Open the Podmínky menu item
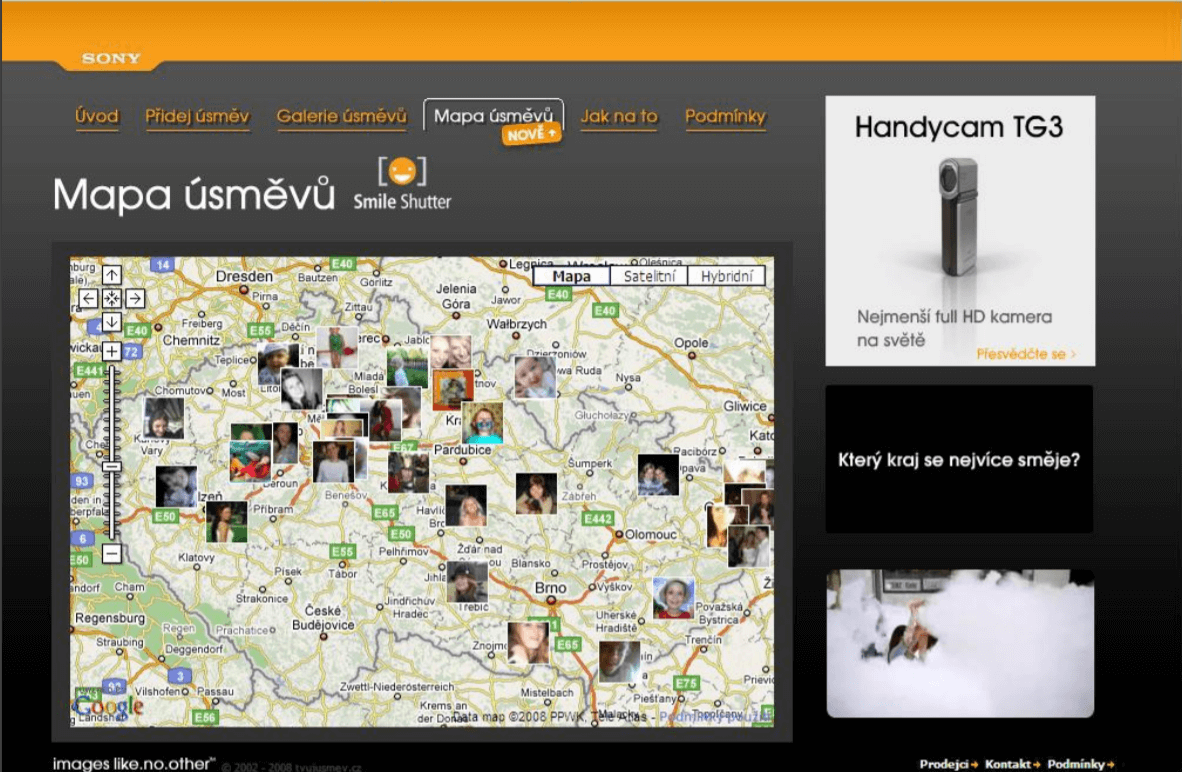 tap(725, 116)
